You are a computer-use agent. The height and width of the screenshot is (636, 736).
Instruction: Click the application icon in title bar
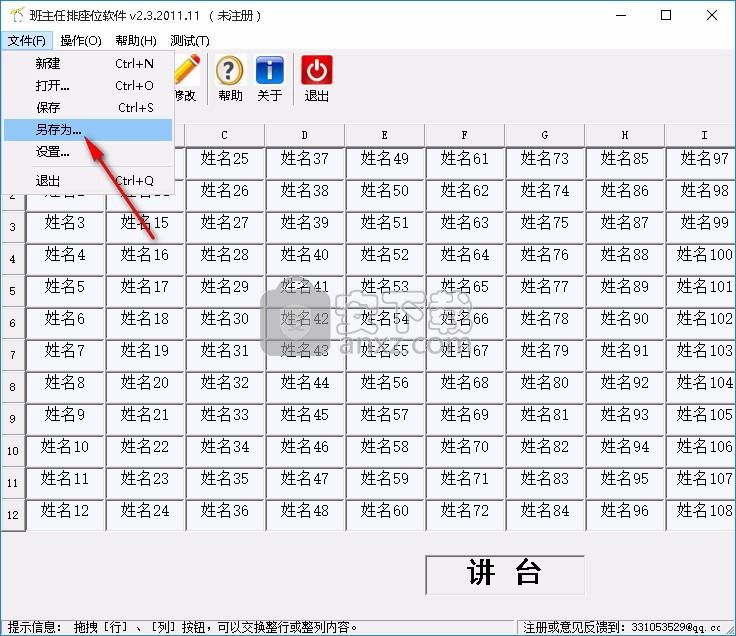[x=16, y=15]
